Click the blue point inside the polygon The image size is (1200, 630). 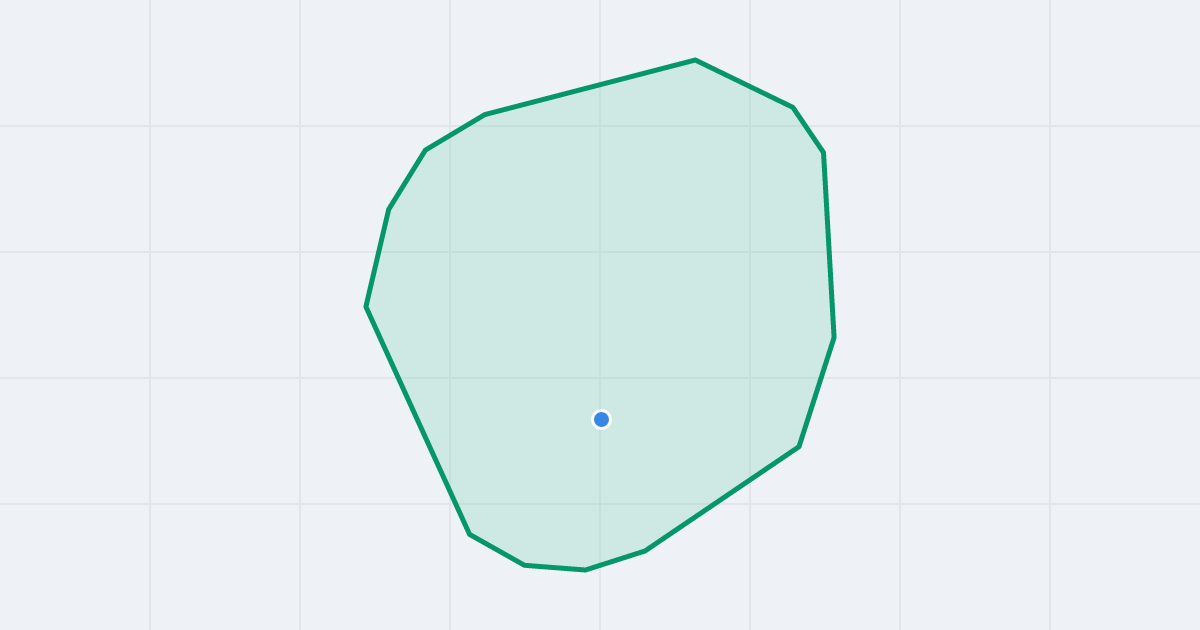point(601,419)
